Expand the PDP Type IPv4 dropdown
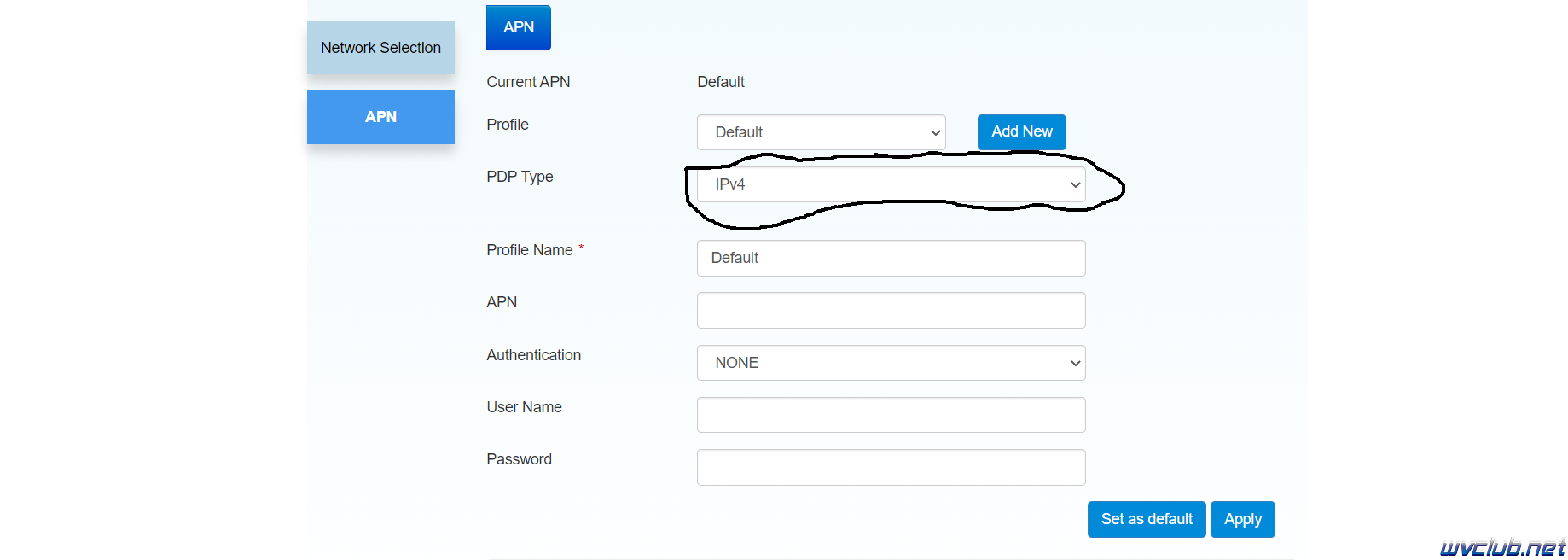 tap(891, 184)
